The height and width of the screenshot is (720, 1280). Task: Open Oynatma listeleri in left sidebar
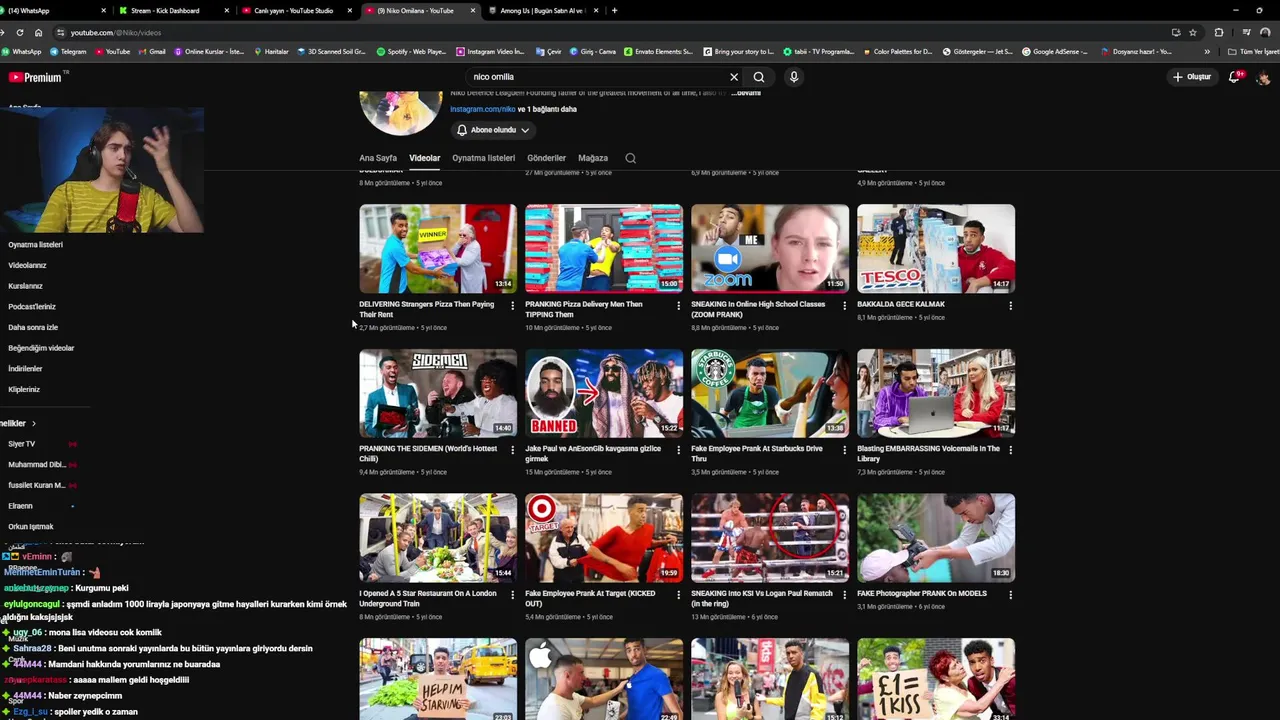pyautogui.click(x=36, y=245)
